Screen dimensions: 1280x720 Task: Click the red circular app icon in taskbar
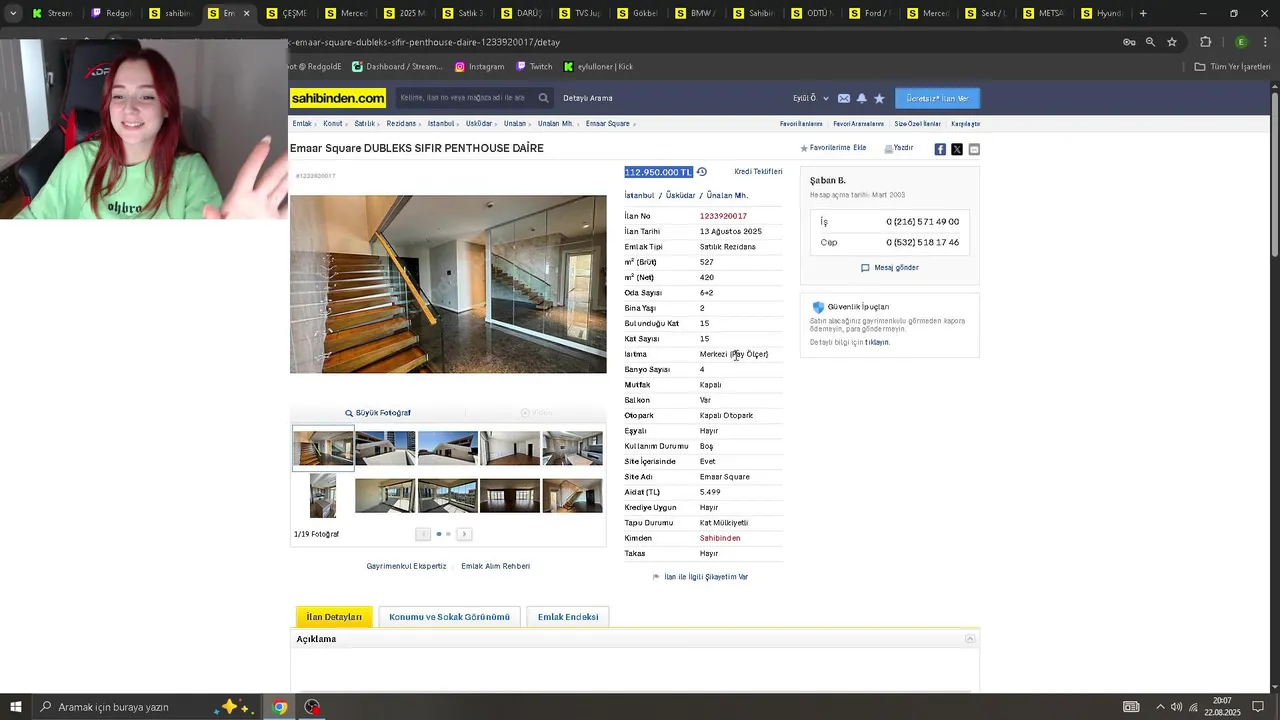[313, 707]
